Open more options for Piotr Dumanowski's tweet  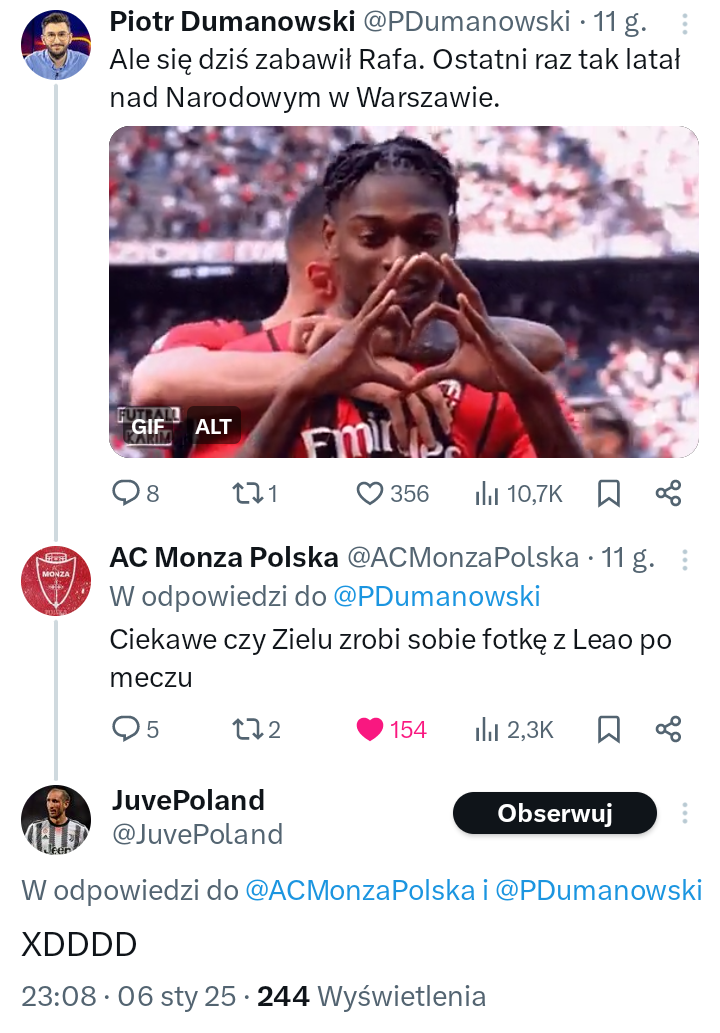tap(684, 22)
